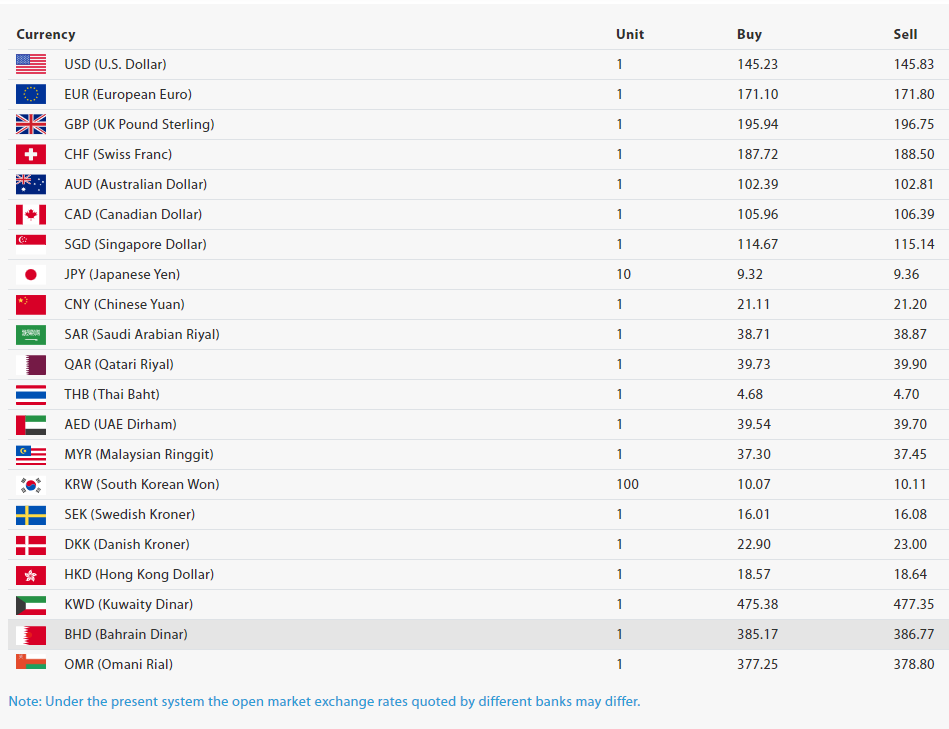Click the AUD (Australian Dollar) label
The width and height of the screenshot is (949, 729).
[136, 184]
